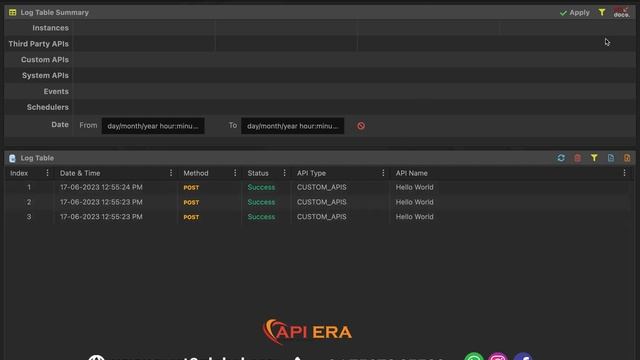Click the Log Table yellow filter icon

pyautogui.click(x=594, y=158)
